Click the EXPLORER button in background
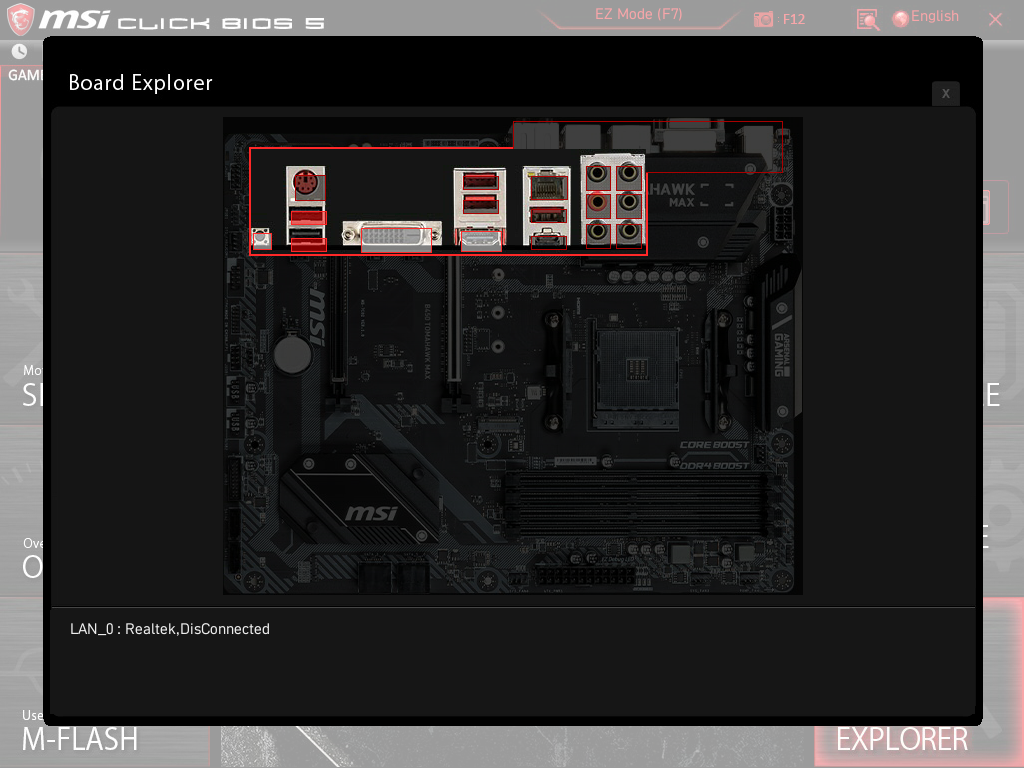This screenshot has height=768, width=1024. click(x=902, y=739)
